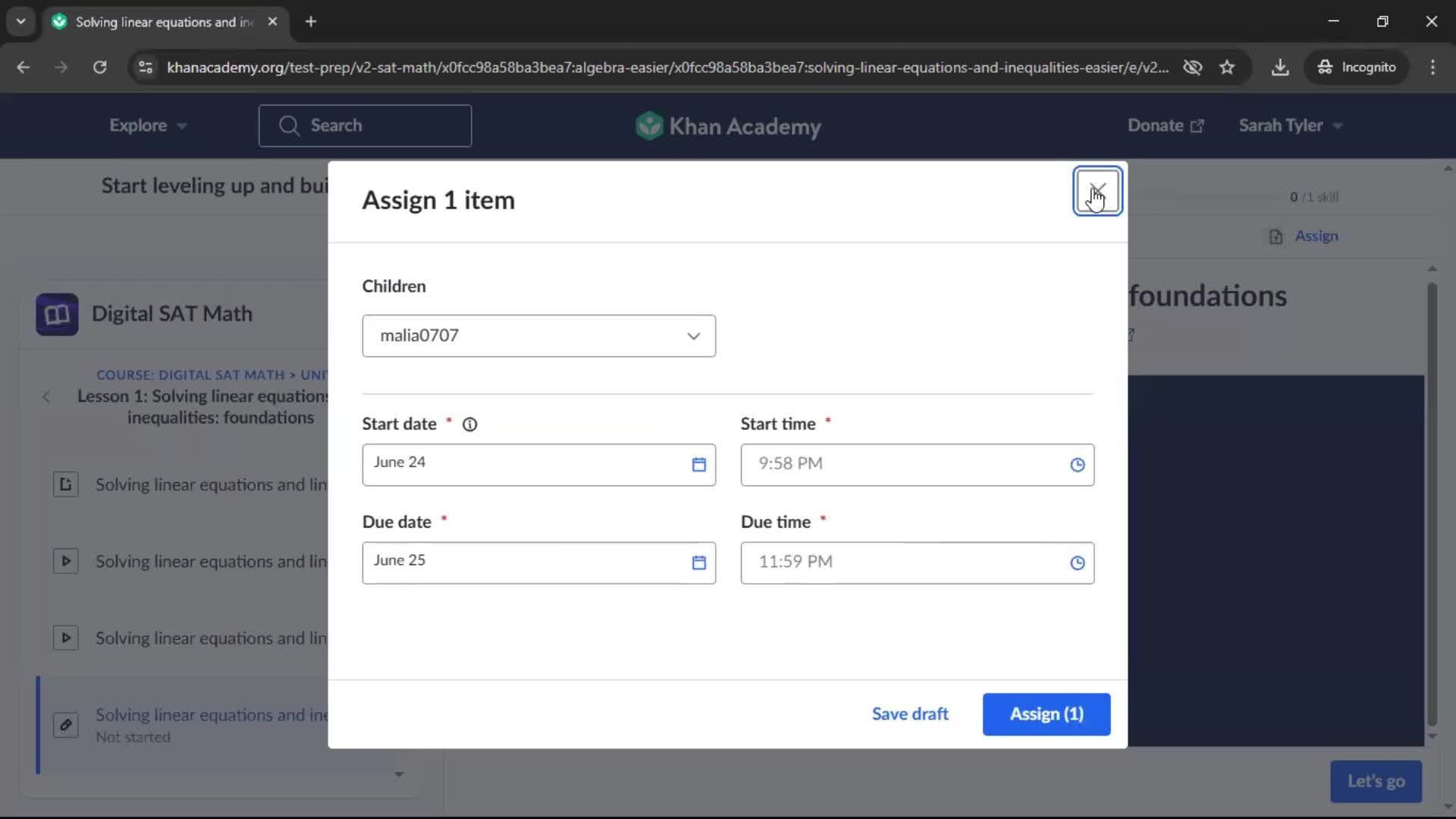The width and height of the screenshot is (1456, 819).
Task: Click the Let's go button
Action: click(x=1376, y=781)
